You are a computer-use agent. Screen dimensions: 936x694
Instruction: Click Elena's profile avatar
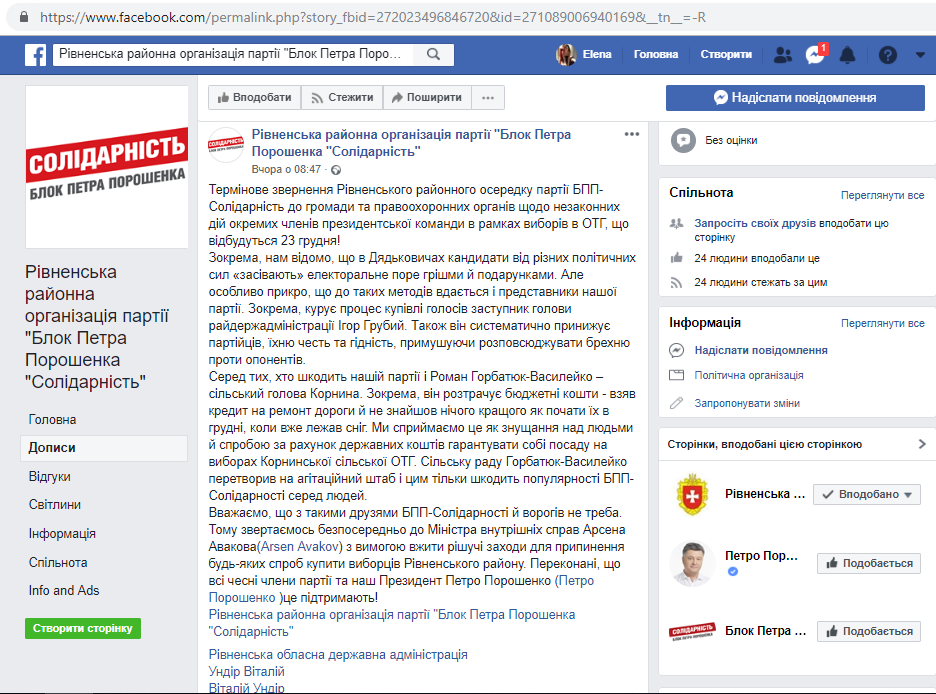tap(566, 54)
